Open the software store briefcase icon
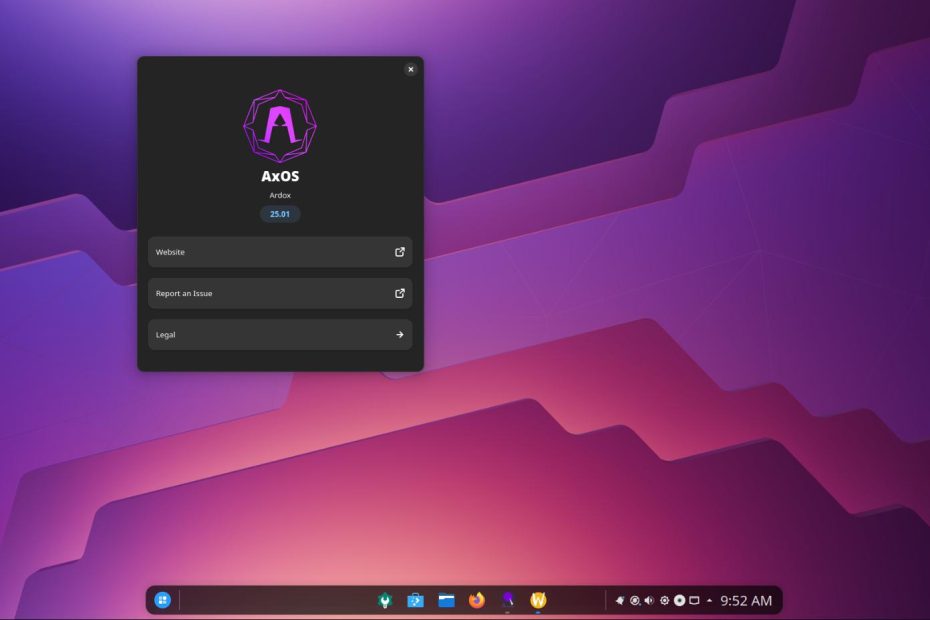This screenshot has height=620, width=930. [415, 600]
